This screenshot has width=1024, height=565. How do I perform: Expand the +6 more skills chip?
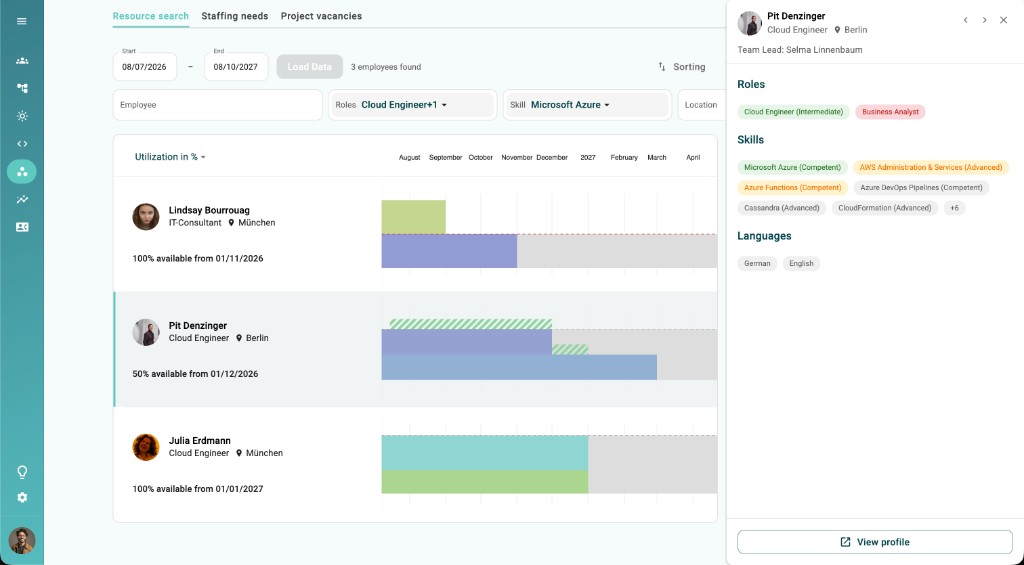pos(955,208)
